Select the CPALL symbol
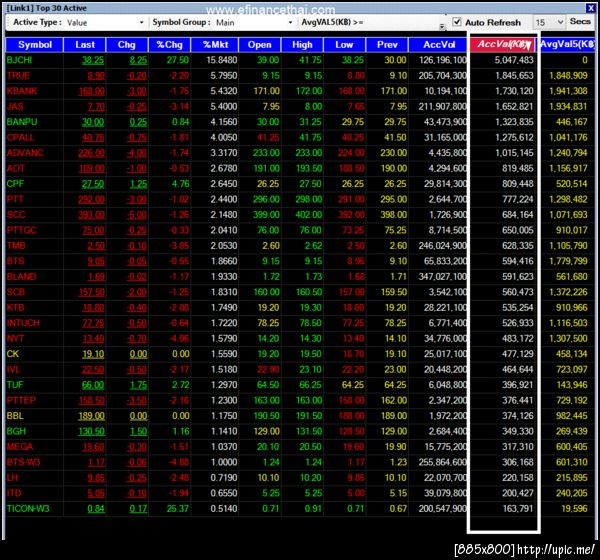This screenshot has width=600, height=560. (x=20, y=137)
